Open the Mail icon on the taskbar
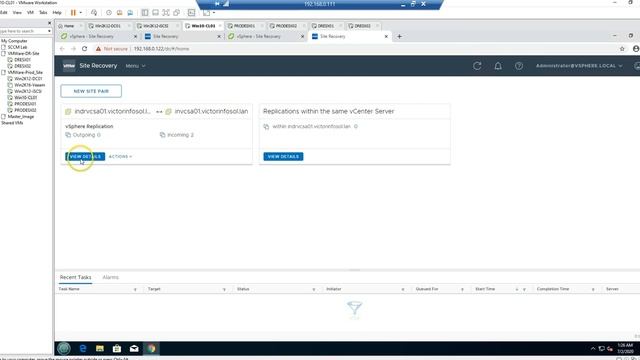 134,348
